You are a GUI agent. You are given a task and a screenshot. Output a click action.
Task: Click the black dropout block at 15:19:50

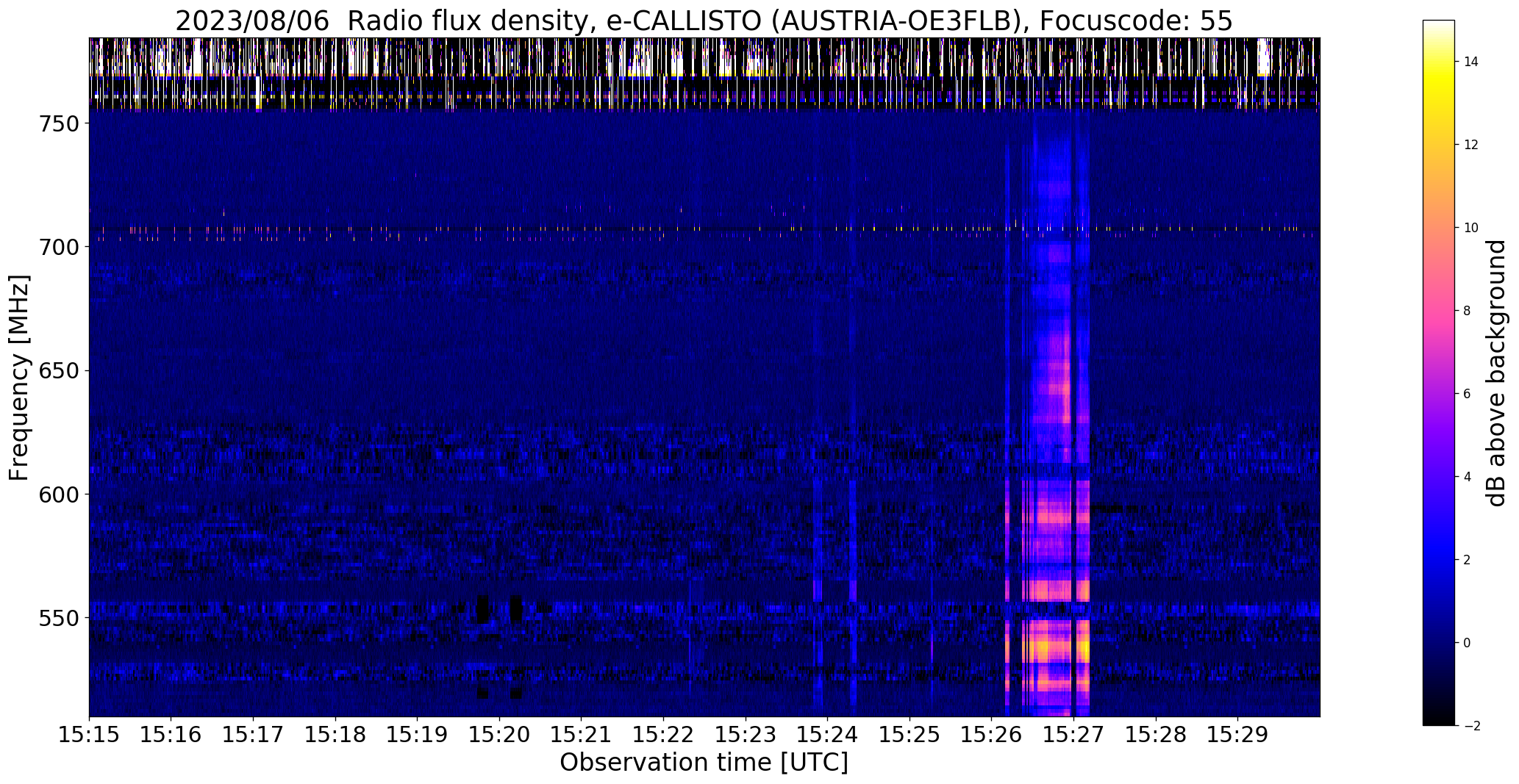(482, 608)
